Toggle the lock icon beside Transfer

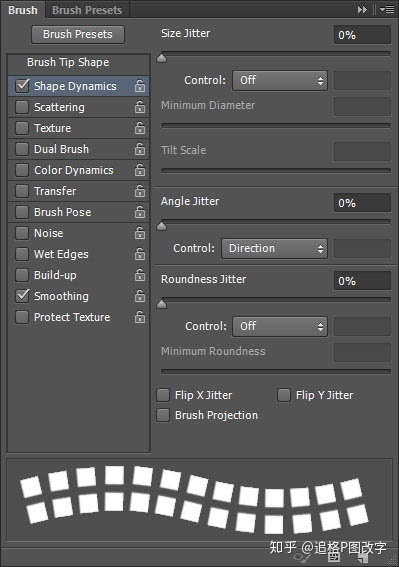point(140,191)
